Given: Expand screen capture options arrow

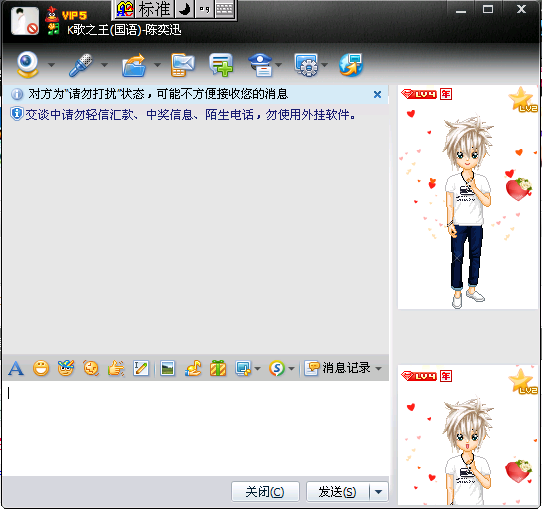Looking at the screenshot, I should (x=257, y=368).
